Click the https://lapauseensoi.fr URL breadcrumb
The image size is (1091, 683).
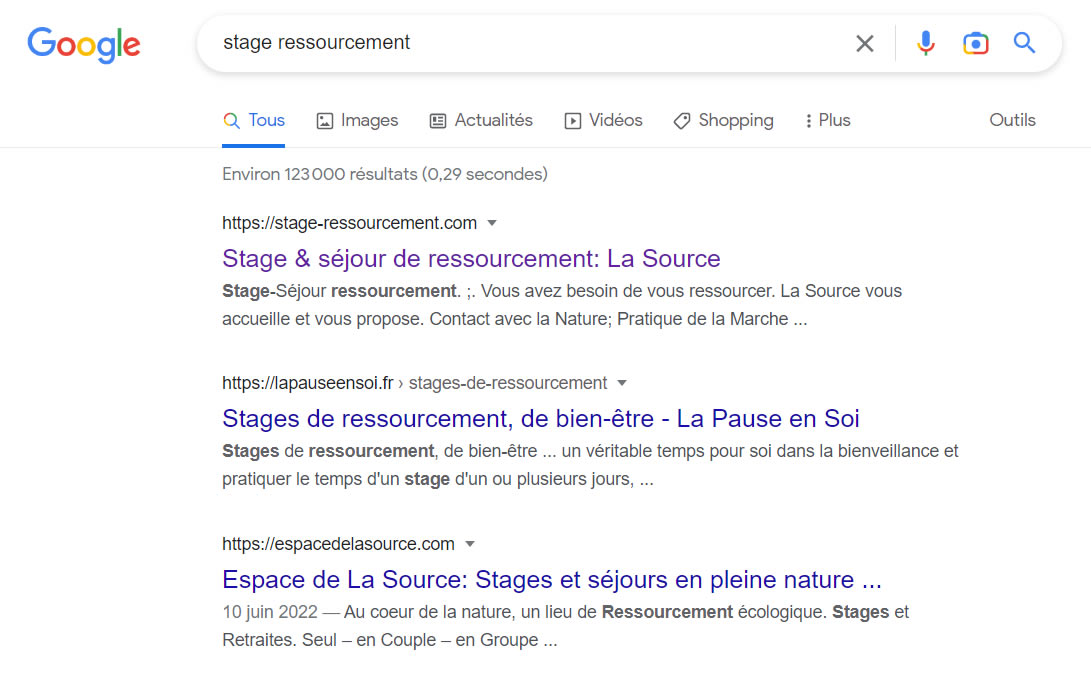[308, 383]
